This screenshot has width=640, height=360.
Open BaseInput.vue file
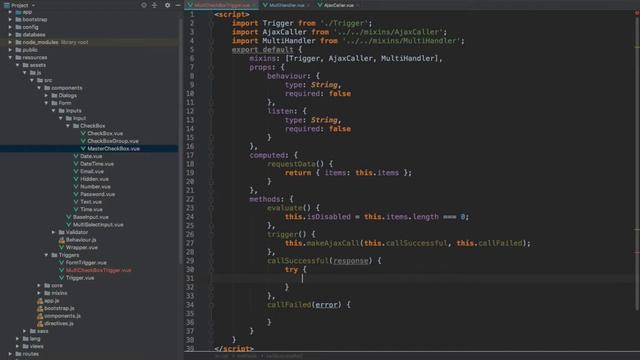click(x=91, y=217)
